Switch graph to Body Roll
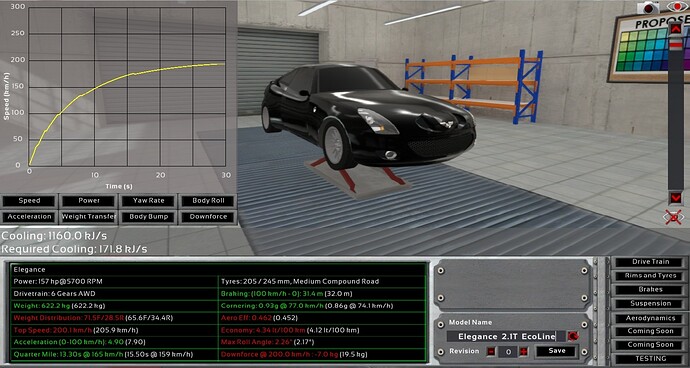The image size is (690, 368). coord(208,201)
